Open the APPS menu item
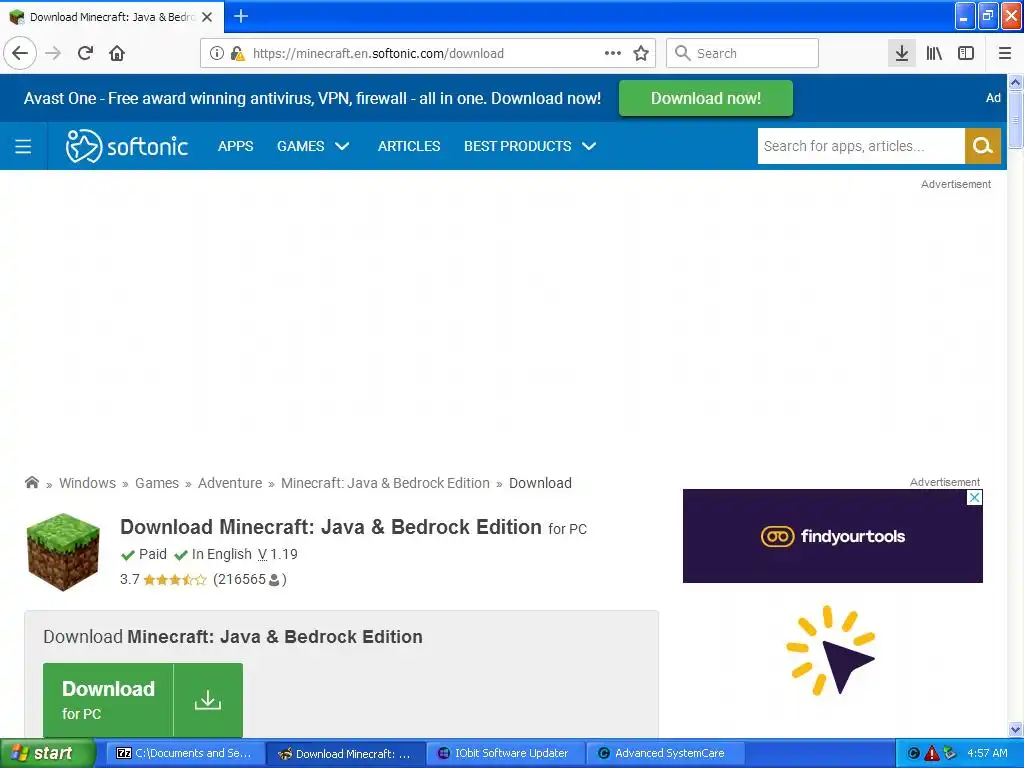This screenshot has width=1024, height=768. click(x=235, y=146)
